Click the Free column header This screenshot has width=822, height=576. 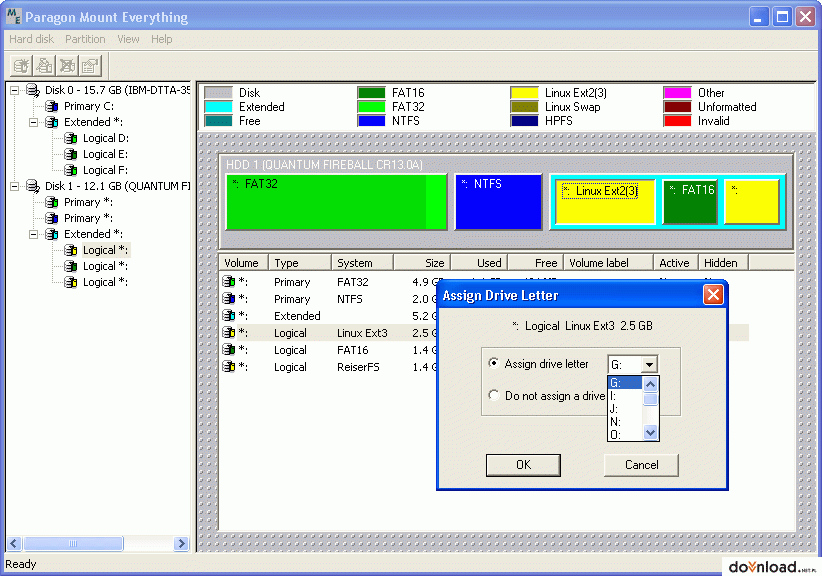coord(536,263)
